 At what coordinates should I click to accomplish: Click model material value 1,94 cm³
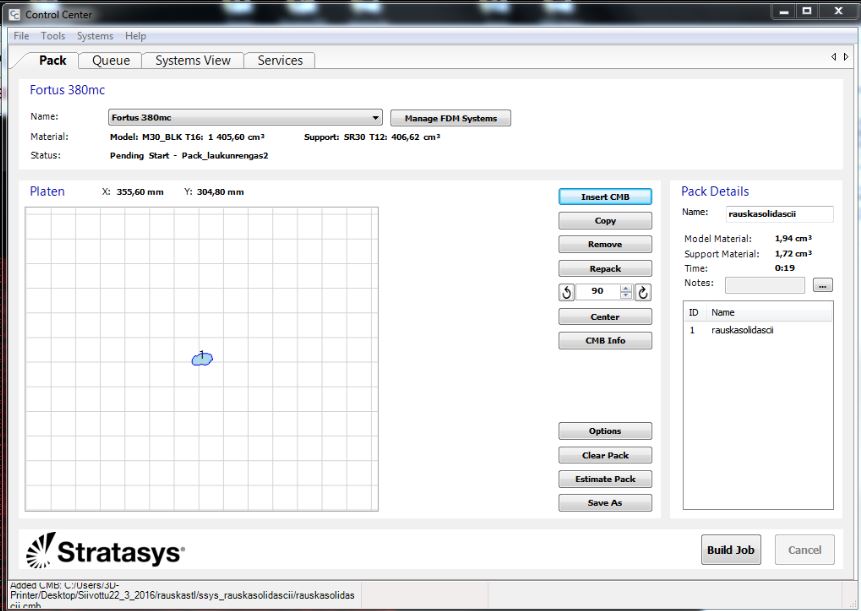(793, 238)
